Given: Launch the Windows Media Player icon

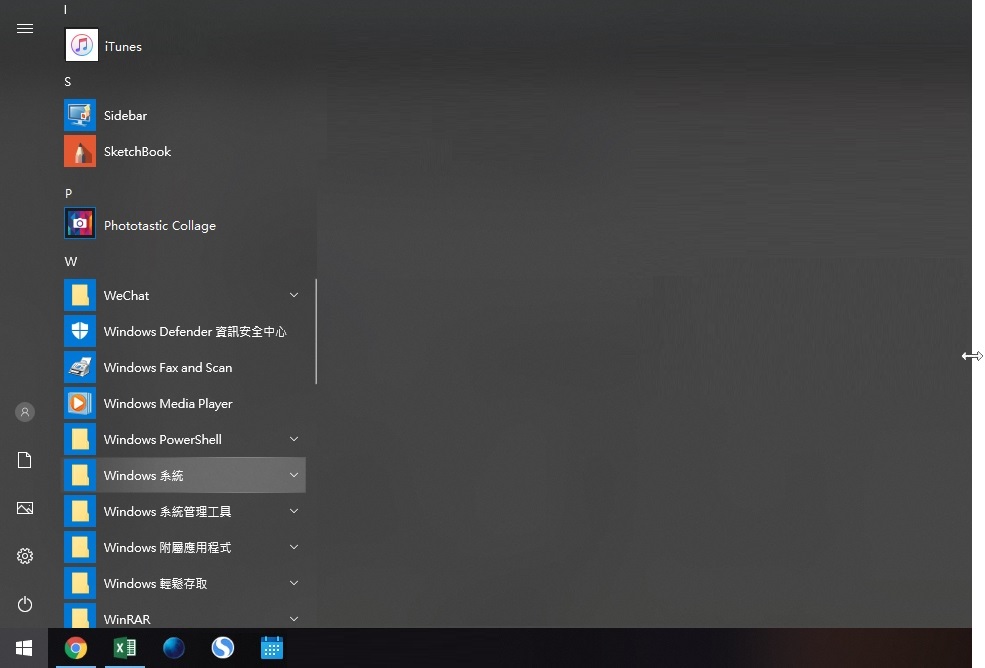Looking at the screenshot, I should click(80, 403).
